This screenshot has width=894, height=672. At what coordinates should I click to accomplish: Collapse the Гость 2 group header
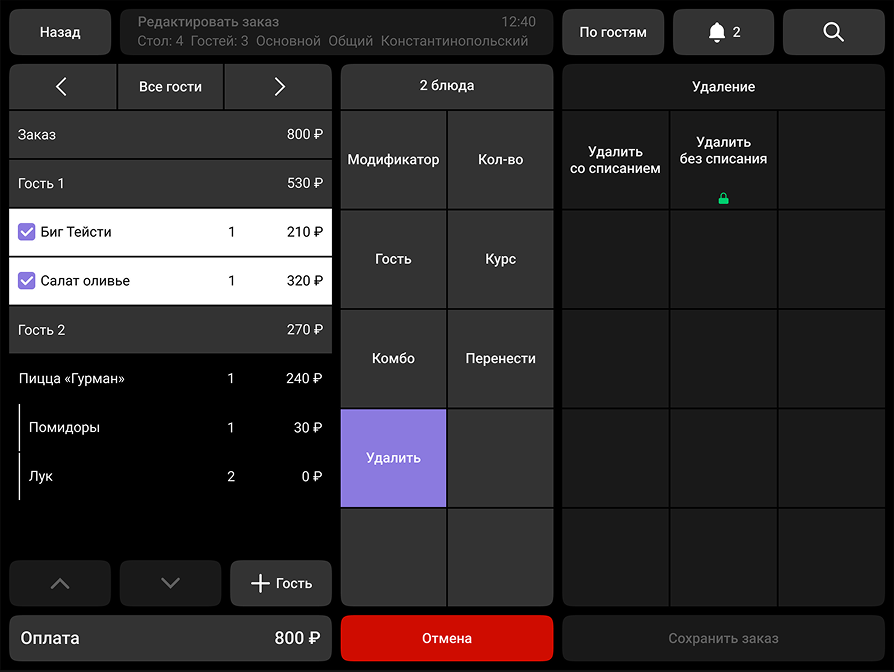(170, 330)
